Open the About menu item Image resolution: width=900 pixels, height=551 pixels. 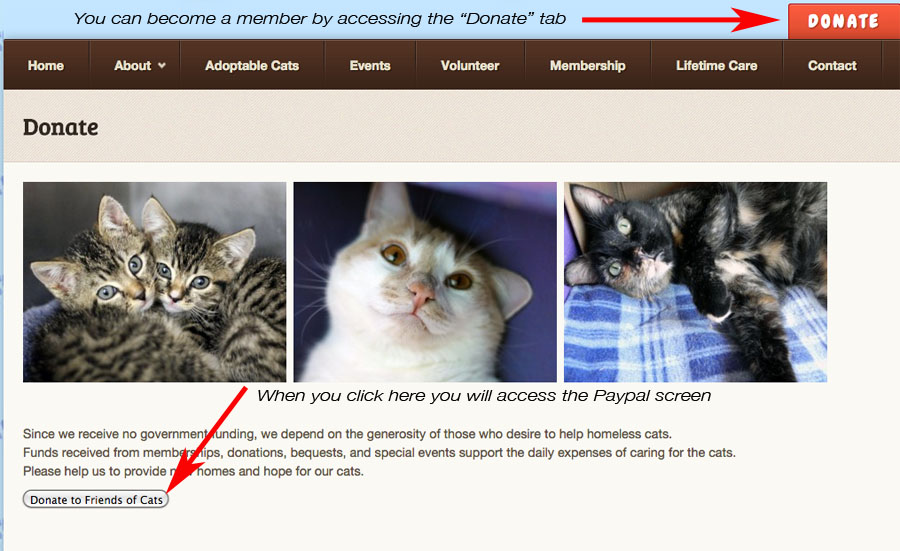(x=133, y=65)
